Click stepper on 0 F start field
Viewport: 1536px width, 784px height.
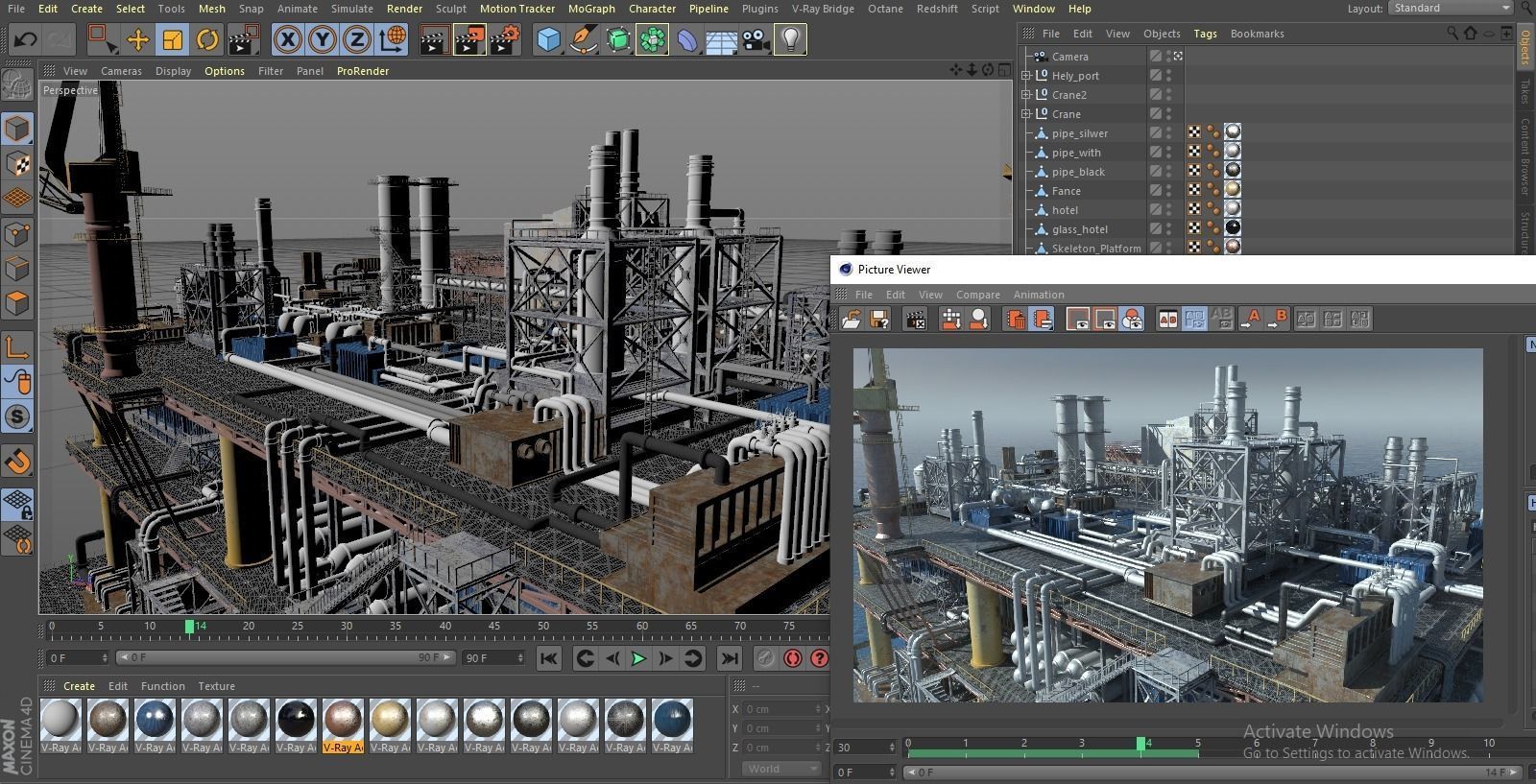[104, 658]
